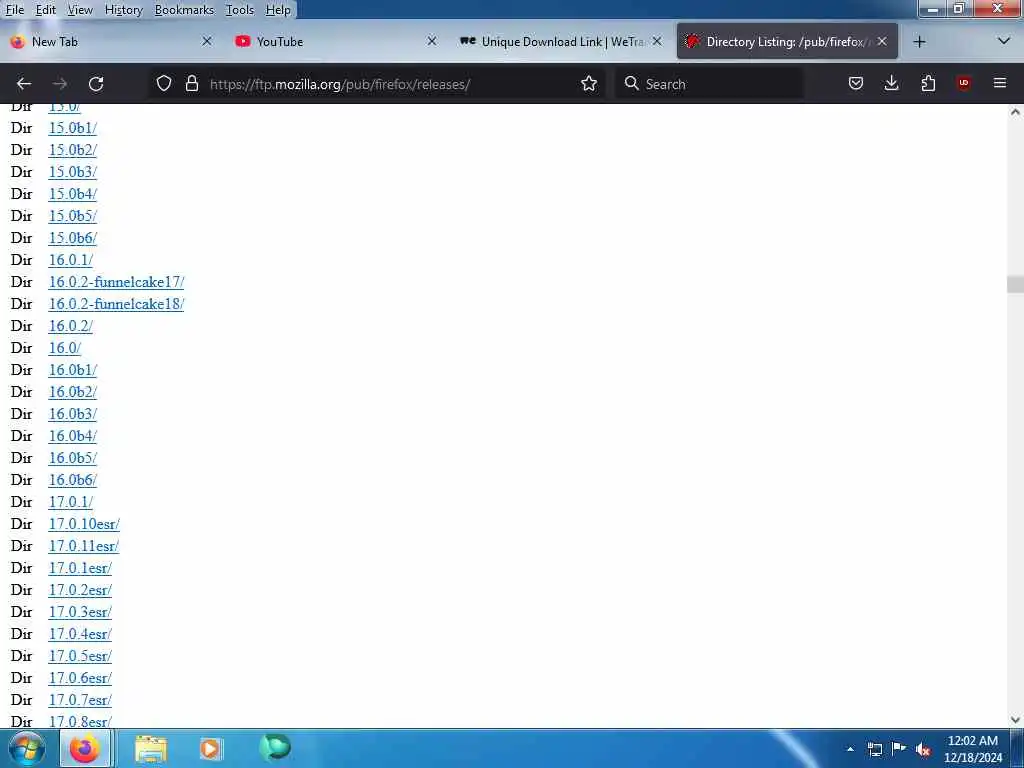Open the Windows Start menu
1024x768 pixels.
(x=27, y=748)
